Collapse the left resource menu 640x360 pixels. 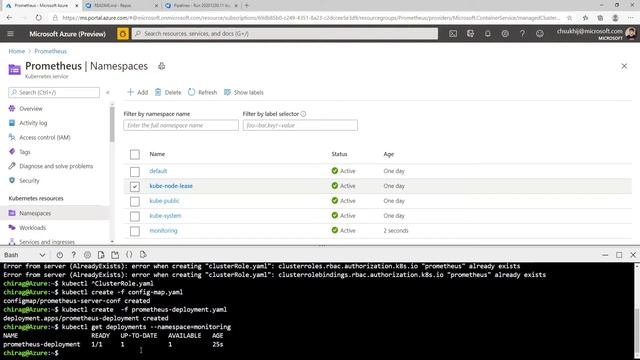point(108,93)
